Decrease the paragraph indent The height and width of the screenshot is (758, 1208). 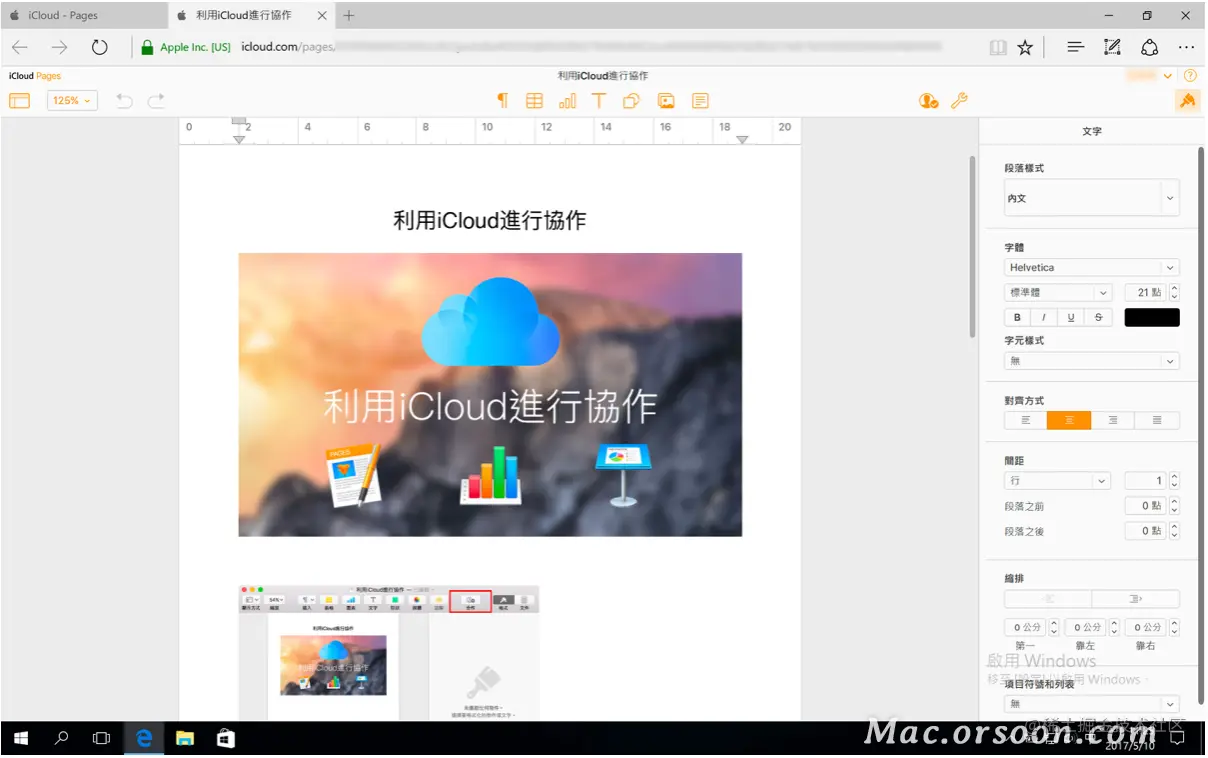point(1048,599)
